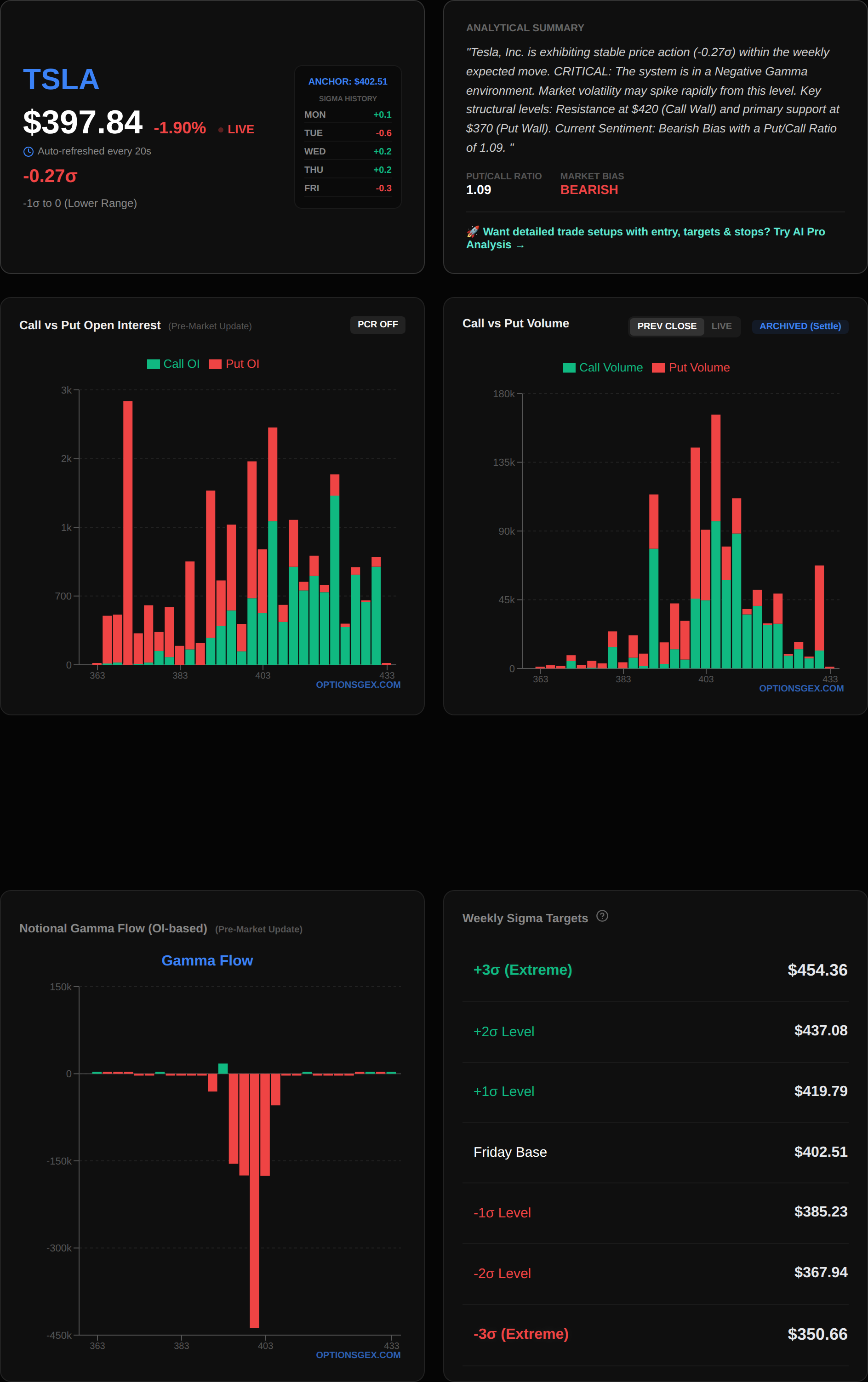Toggle Call OI green legend swatch
This screenshot has height=1382, width=868.
(153, 364)
